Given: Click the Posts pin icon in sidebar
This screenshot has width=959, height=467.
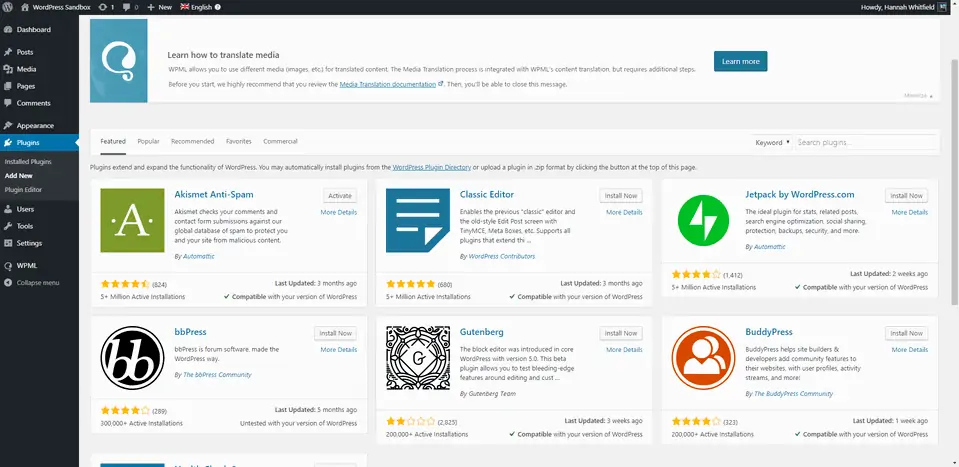Looking at the screenshot, I should [8, 52].
